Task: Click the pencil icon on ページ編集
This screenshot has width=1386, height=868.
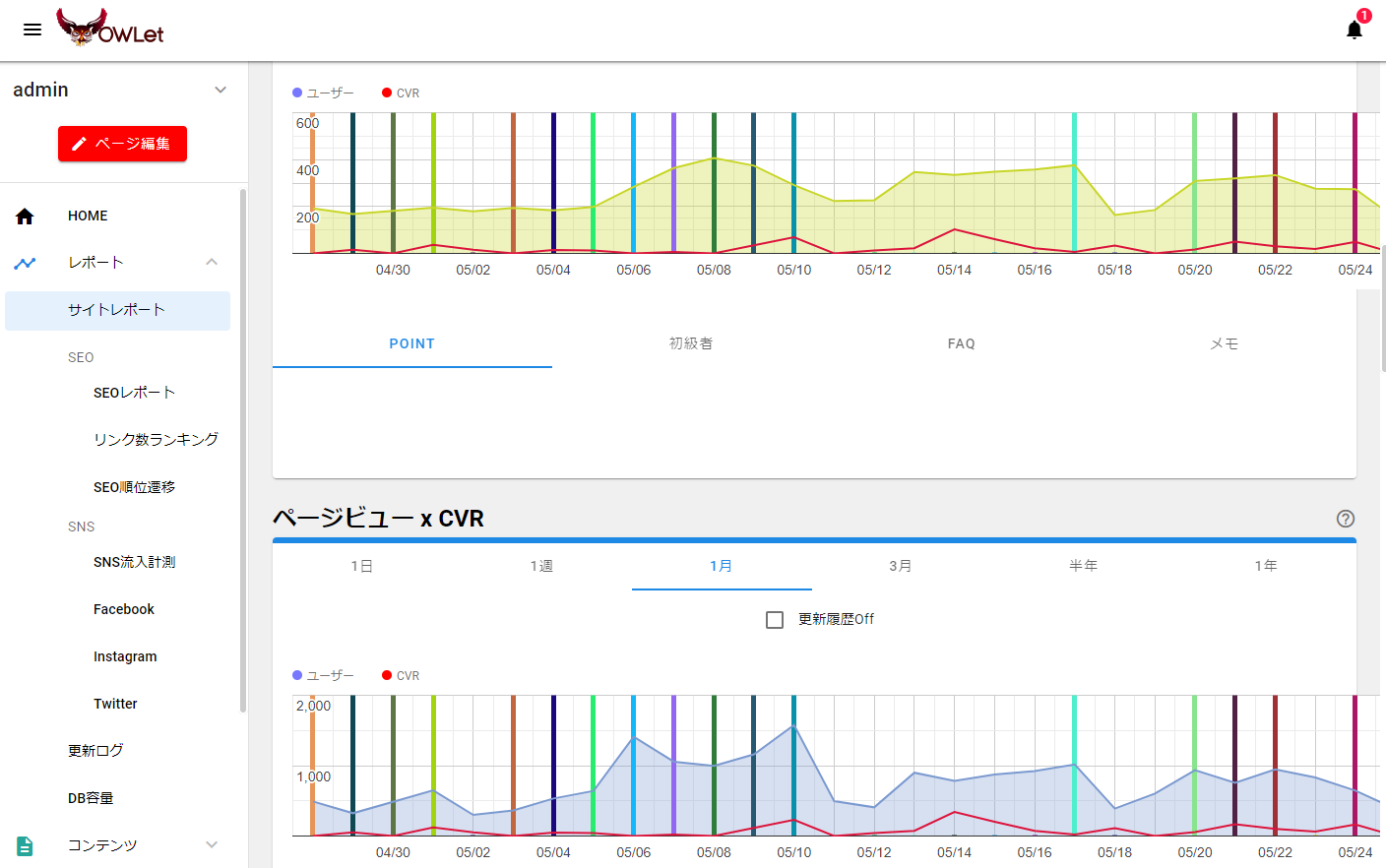Action: click(79, 144)
